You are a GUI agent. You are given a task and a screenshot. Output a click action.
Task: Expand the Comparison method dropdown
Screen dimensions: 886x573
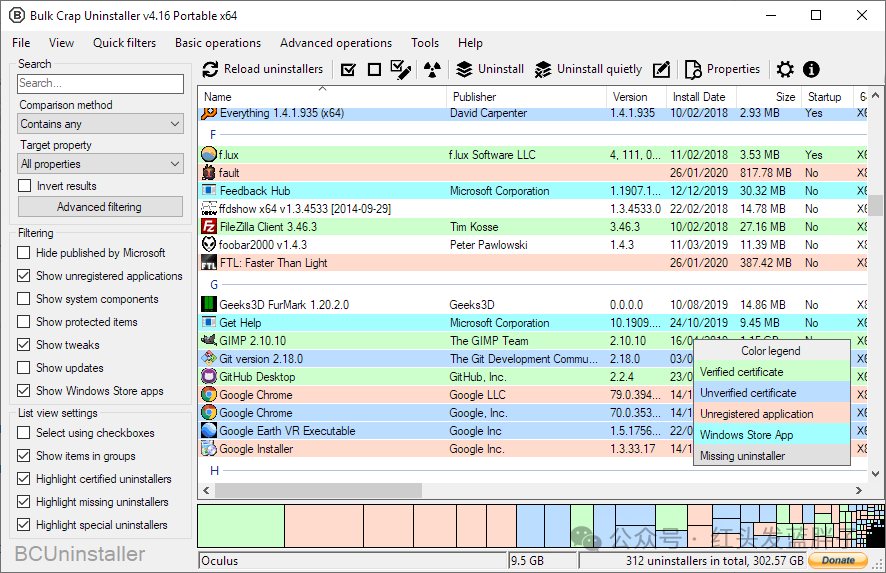tap(101, 124)
